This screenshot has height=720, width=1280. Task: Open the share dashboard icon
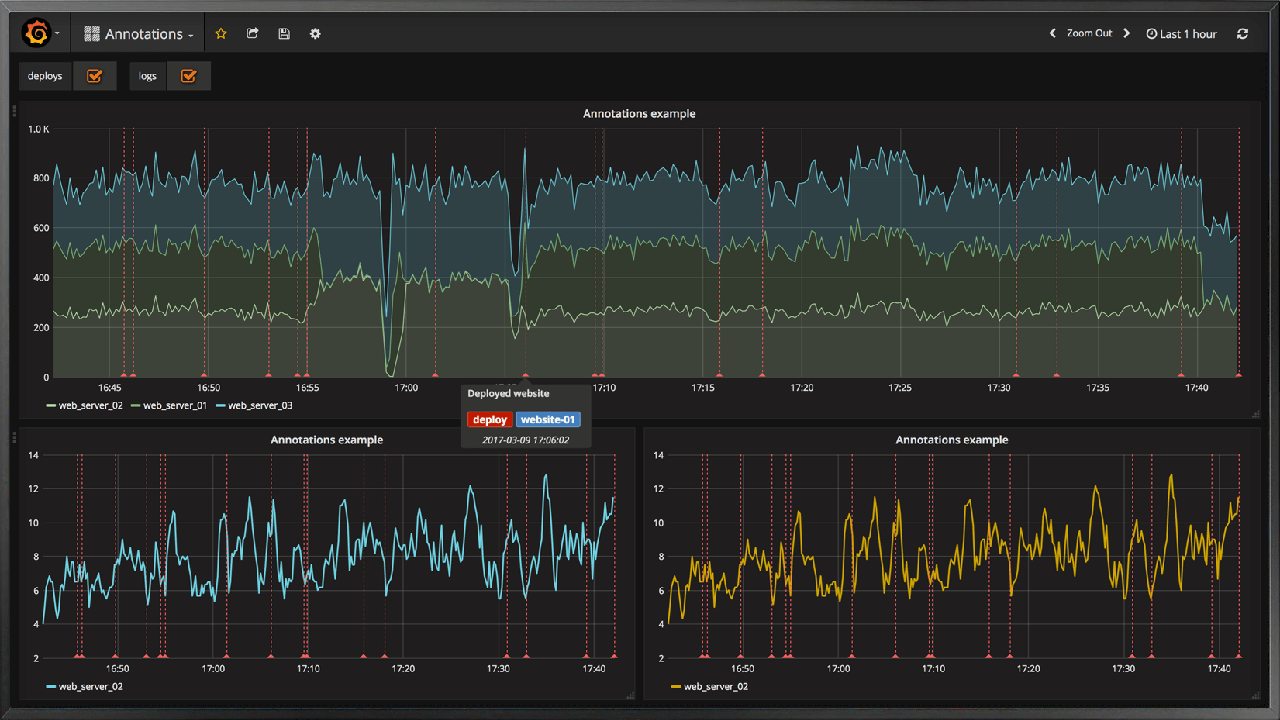[253, 34]
